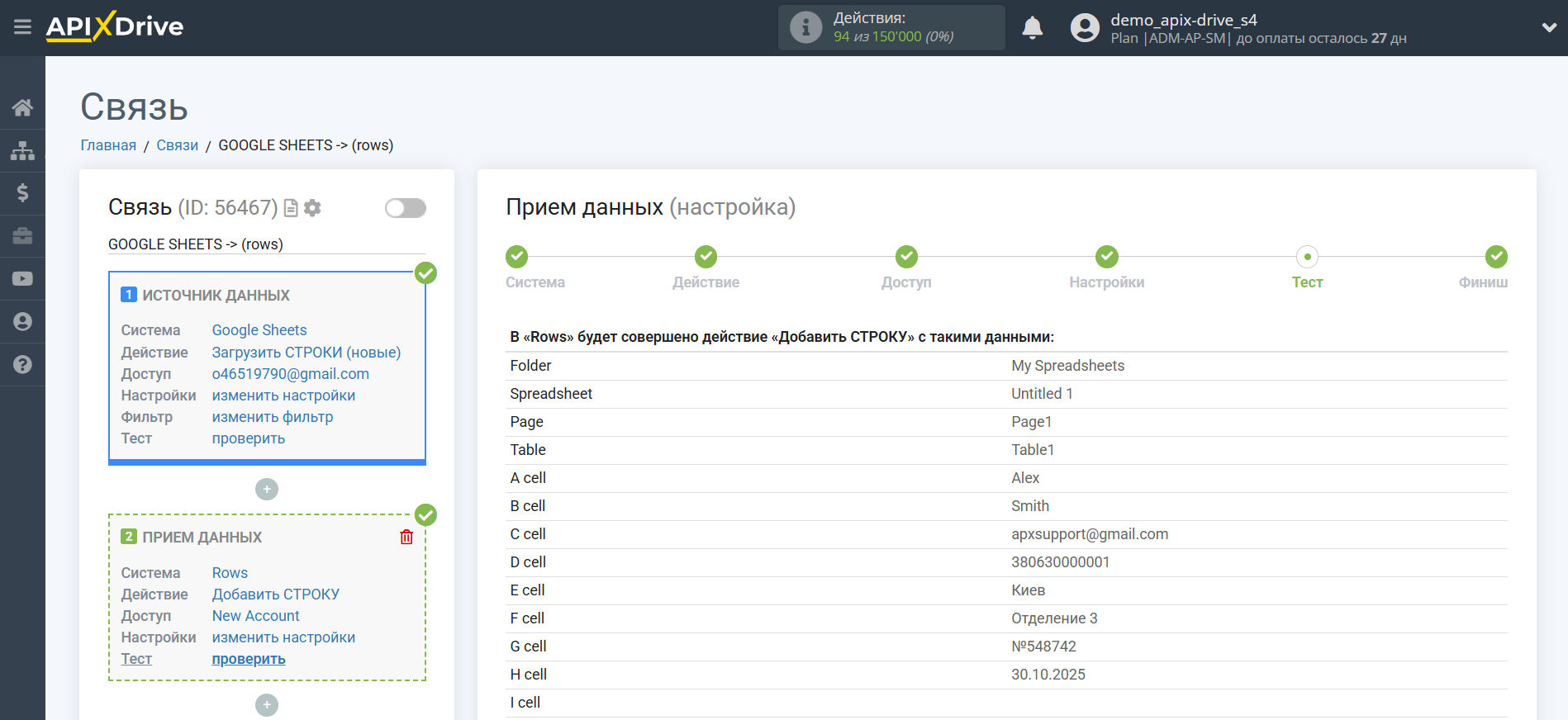This screenshot has height=720, width=1568.
Task: Click the My Spreadsheets folder value
Action: [1067, 366]
